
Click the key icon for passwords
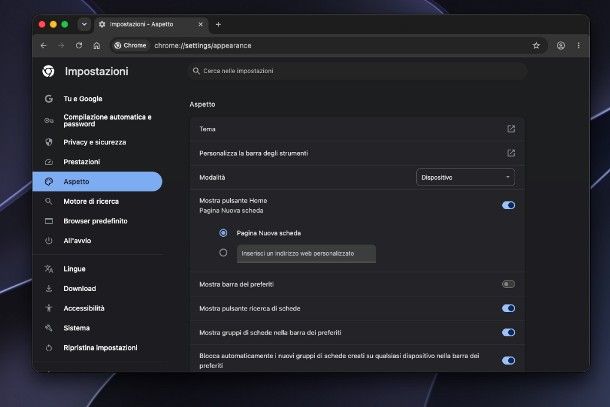[x=49, y=121]
